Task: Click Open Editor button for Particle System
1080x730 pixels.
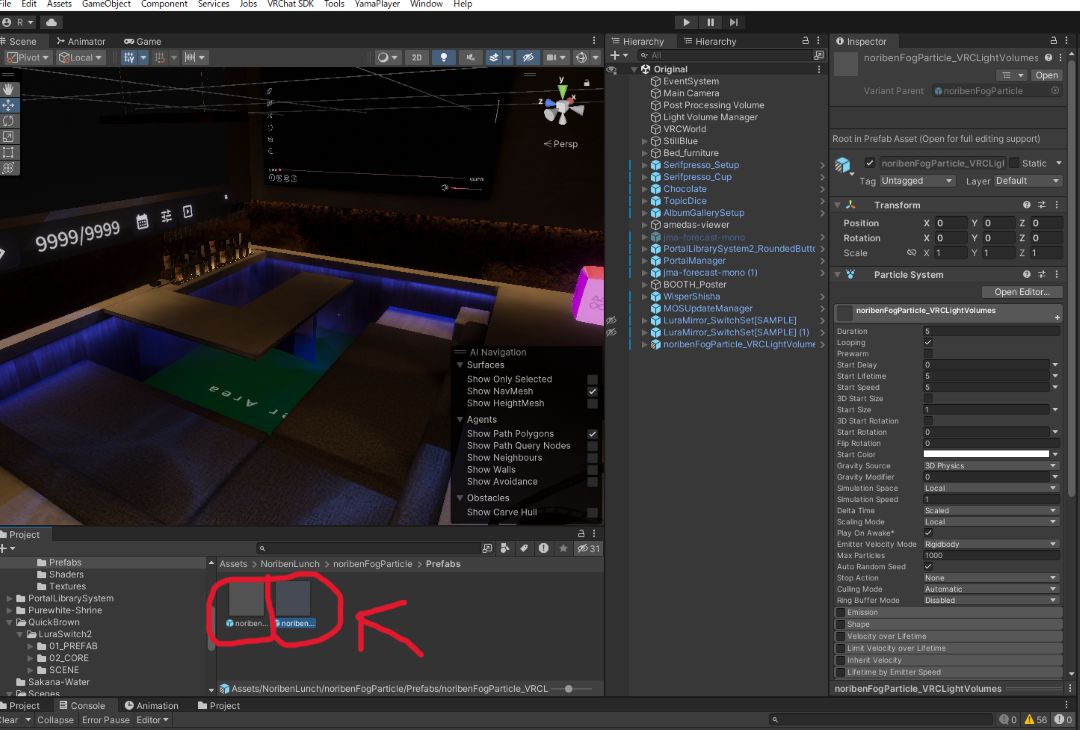Action: (x=1022, y=292)
